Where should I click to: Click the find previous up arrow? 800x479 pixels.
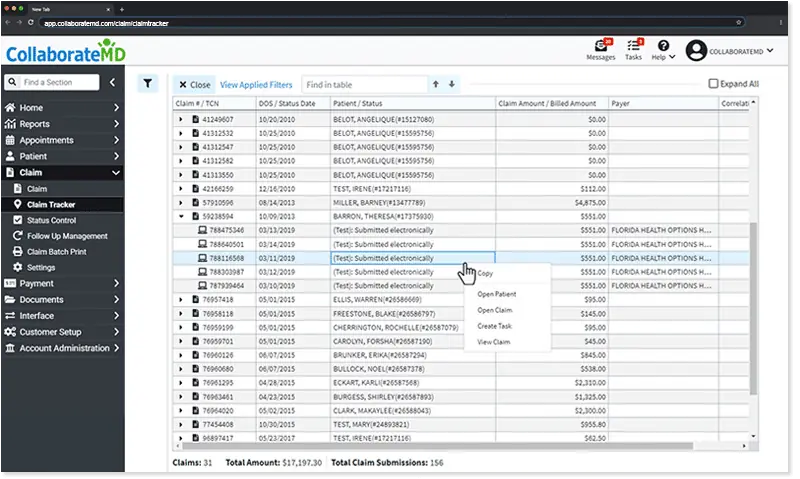coord(435,85)
